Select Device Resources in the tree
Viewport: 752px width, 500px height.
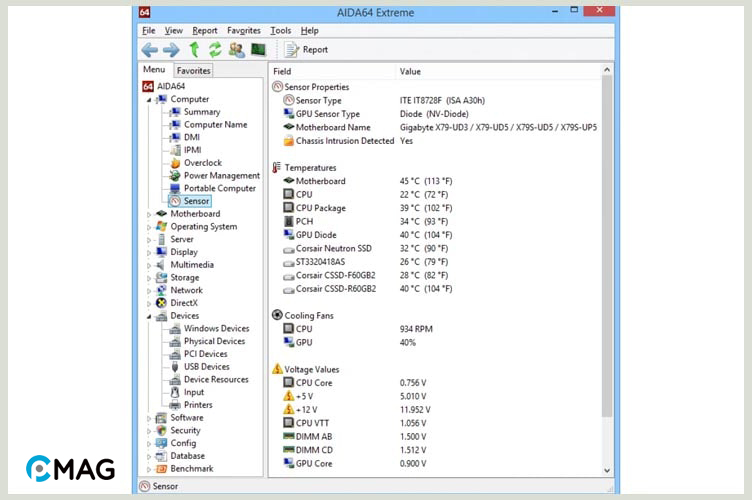pos(216,379)
